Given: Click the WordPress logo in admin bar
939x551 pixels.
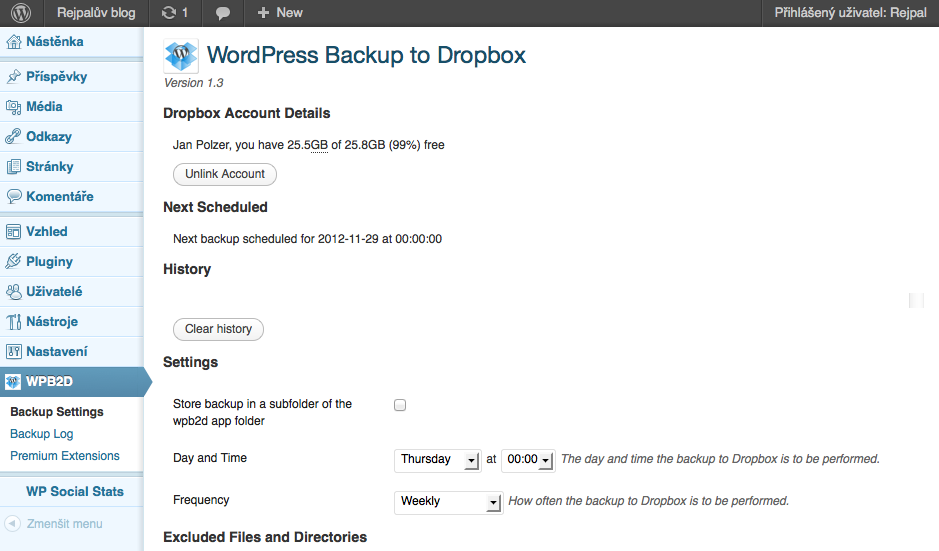Looking at the screenshot, I should click(21, 13).
